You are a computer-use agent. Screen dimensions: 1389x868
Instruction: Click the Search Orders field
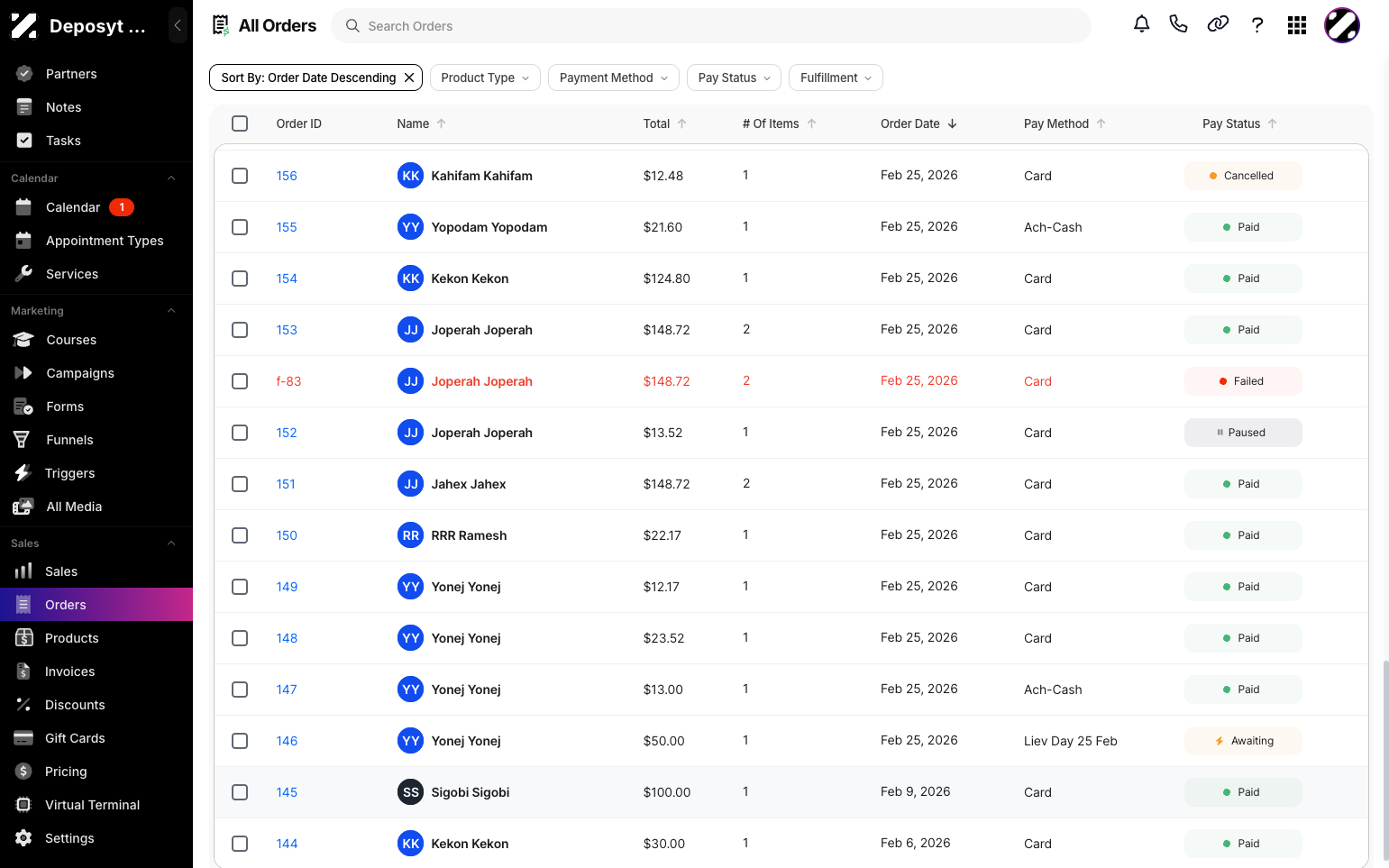(711, 26)
